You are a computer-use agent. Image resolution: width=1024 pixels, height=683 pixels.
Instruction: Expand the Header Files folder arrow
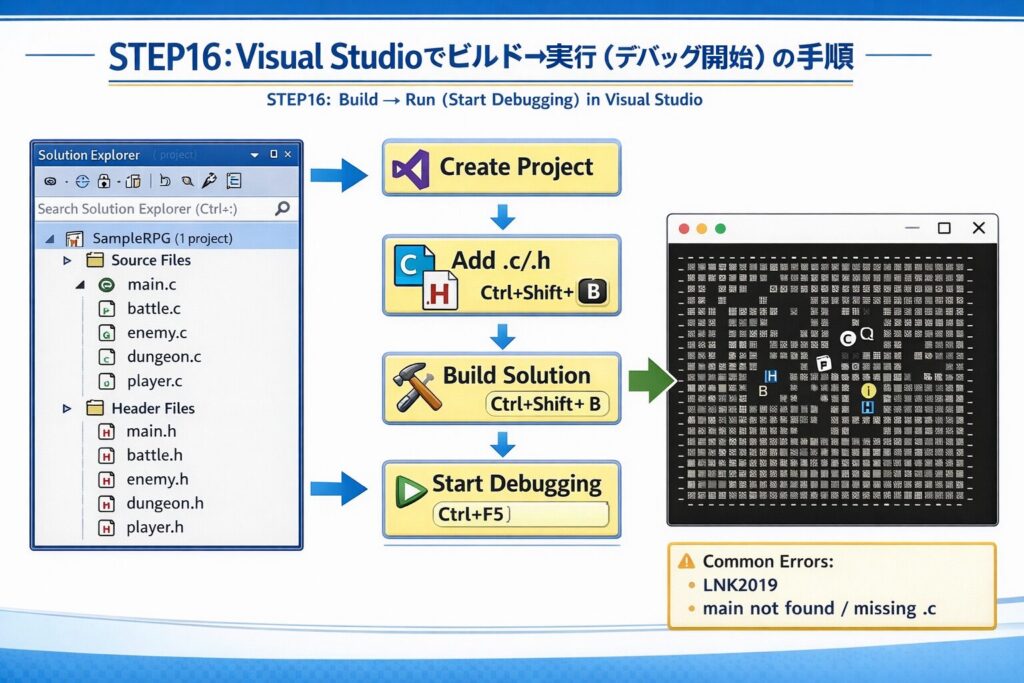(68, 408)
